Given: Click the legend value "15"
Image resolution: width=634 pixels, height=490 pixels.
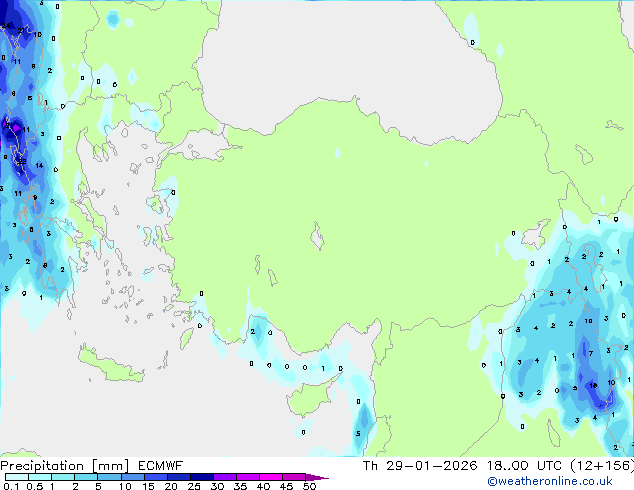Looking at the screenshot, I should [x=148, y=486].
